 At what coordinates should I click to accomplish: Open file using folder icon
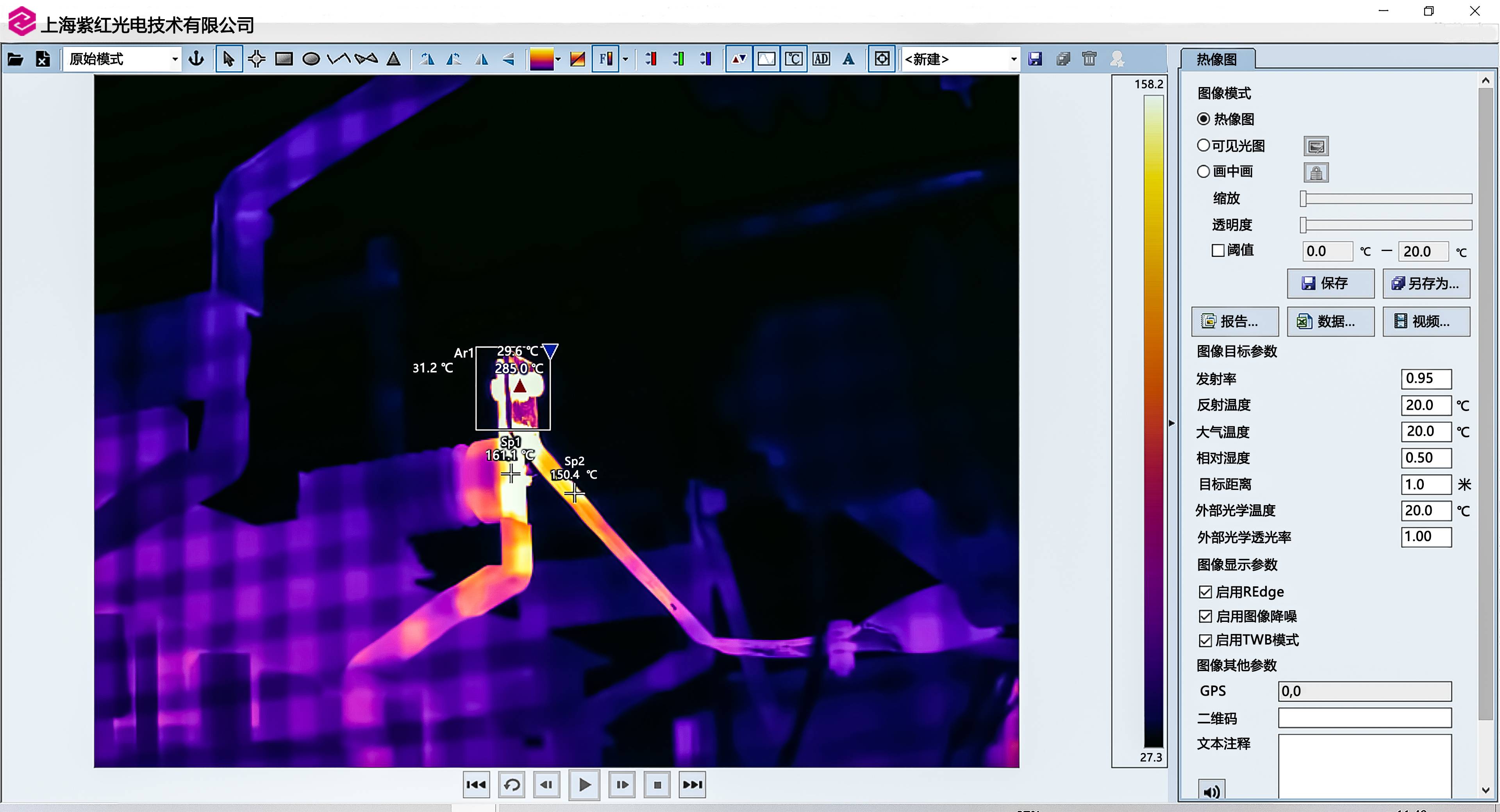pyautogui.click(x=15, y=59)
